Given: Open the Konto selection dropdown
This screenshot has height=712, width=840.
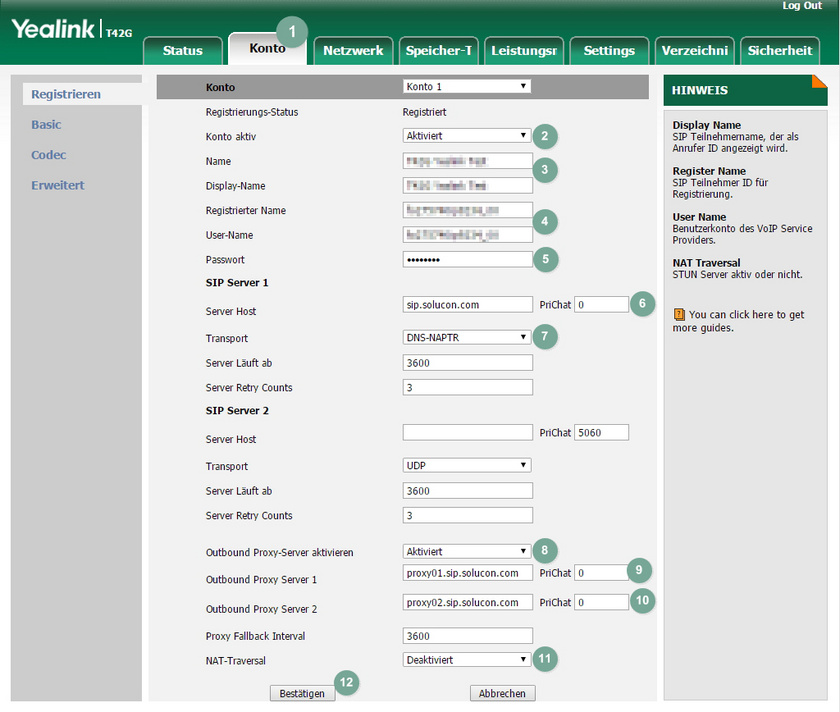Looking at the screenshot, I should pyautogui.click(x=466, y=87).
